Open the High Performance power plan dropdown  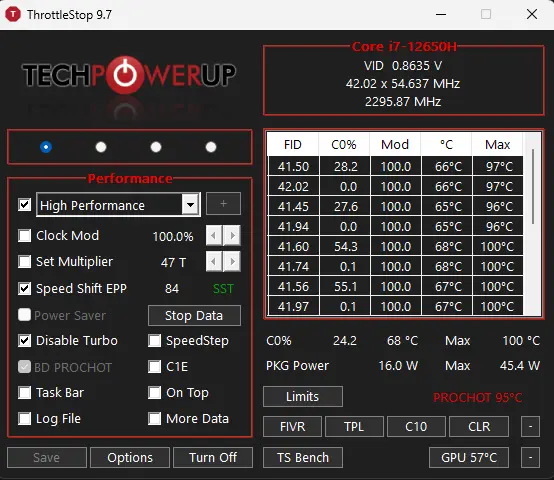[190, 205]
